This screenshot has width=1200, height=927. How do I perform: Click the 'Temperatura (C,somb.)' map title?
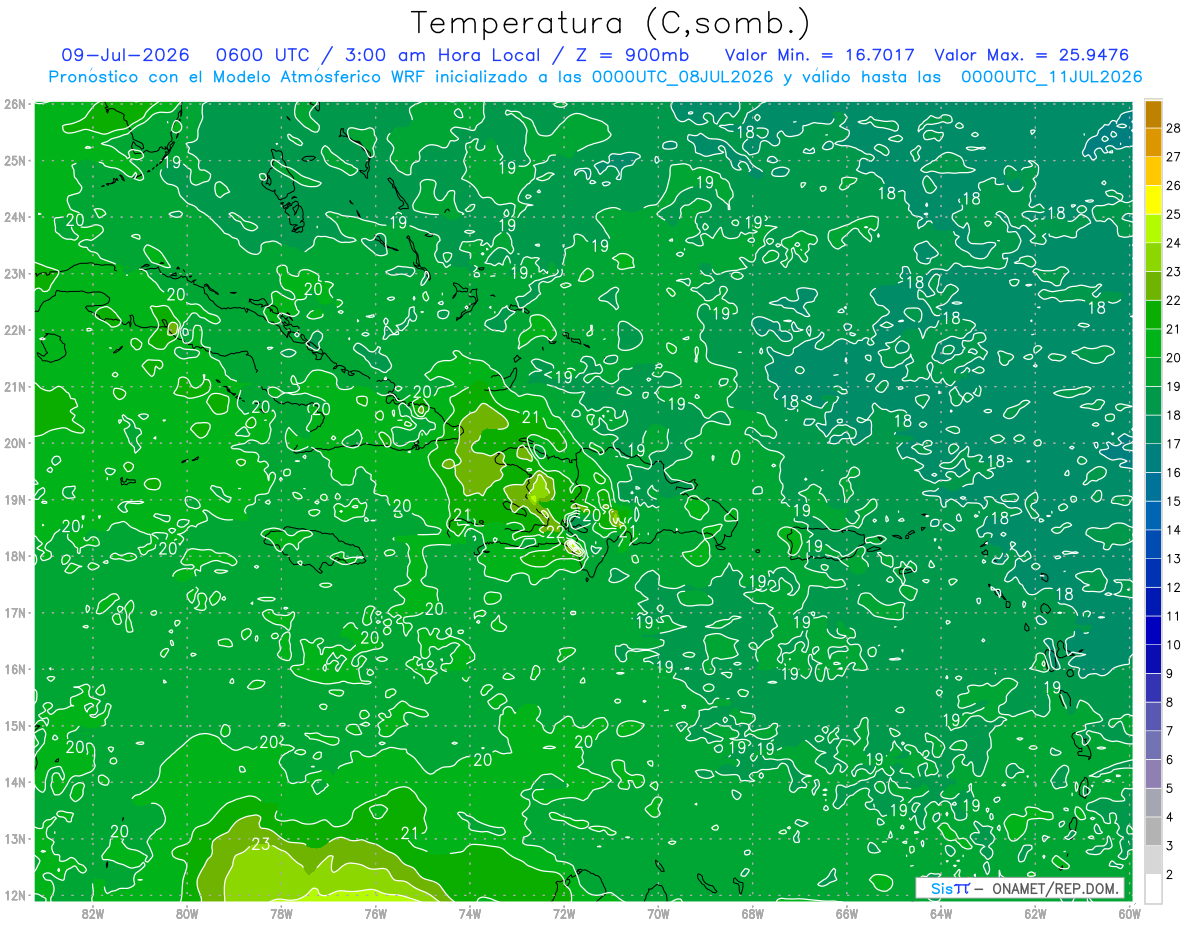(611, 23)
